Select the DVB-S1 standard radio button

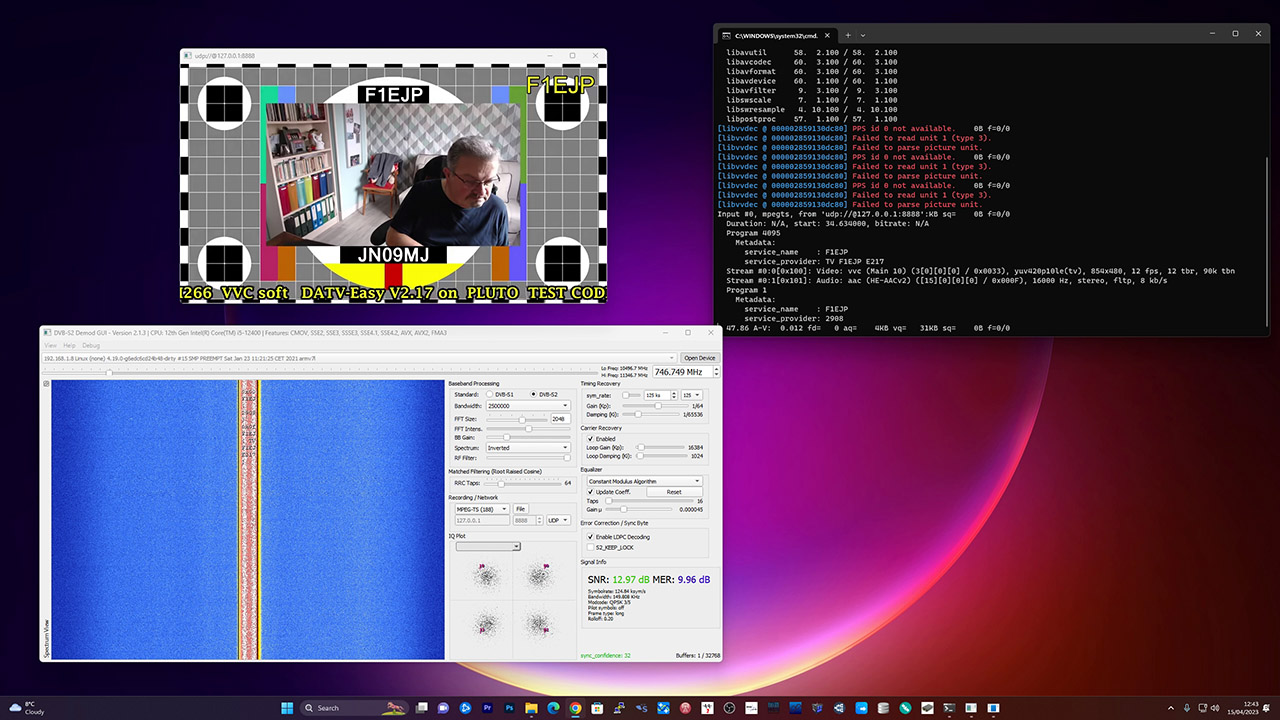tap(490, 394)
